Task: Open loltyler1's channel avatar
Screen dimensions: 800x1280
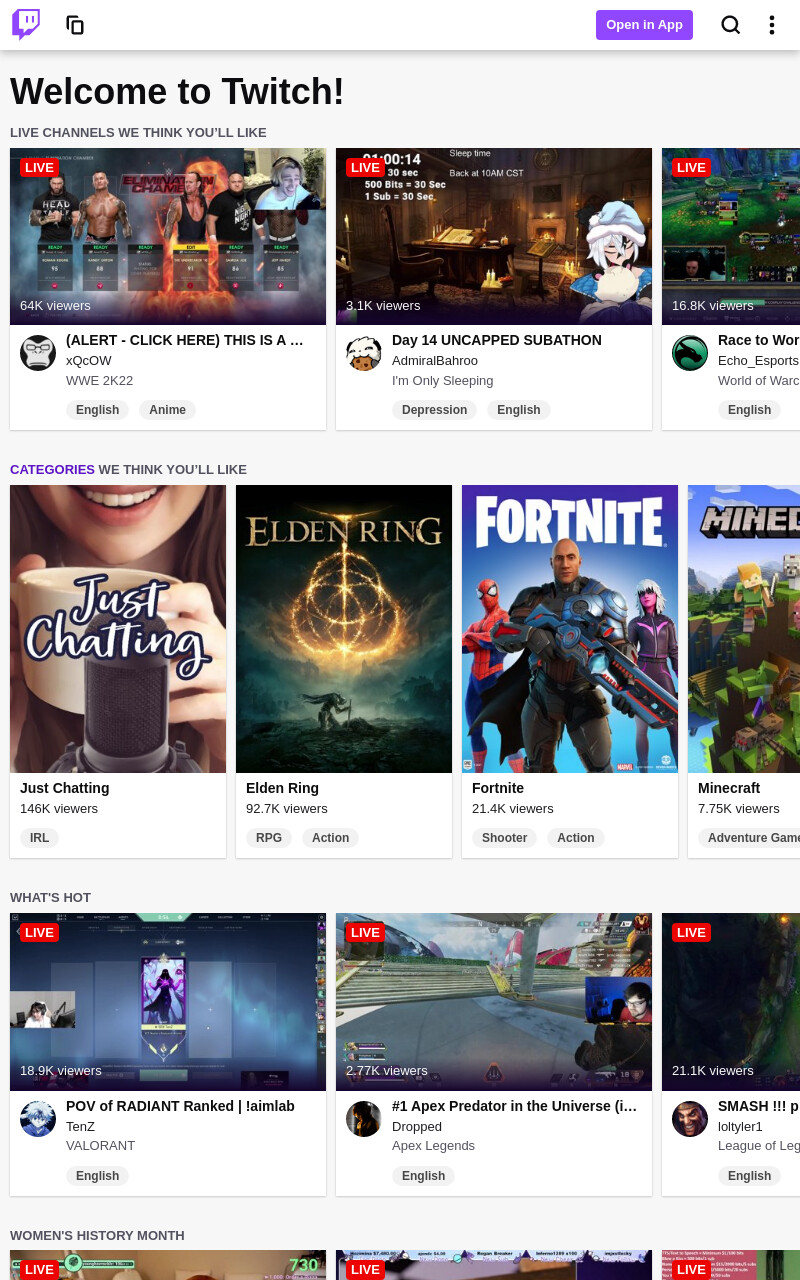Action: tap(690, 1119)
